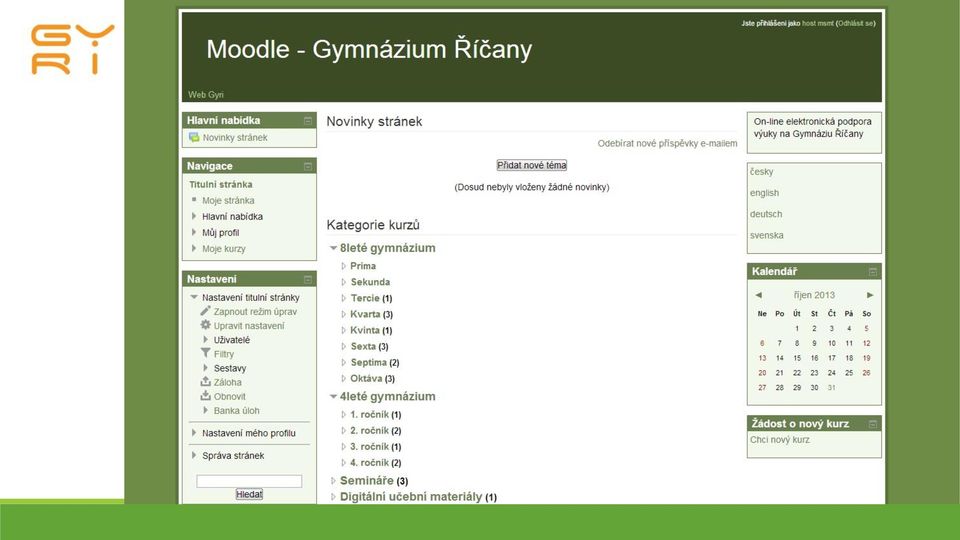
Task: Collapse the Žádost o nový kurz block
Action: (873, 424)
